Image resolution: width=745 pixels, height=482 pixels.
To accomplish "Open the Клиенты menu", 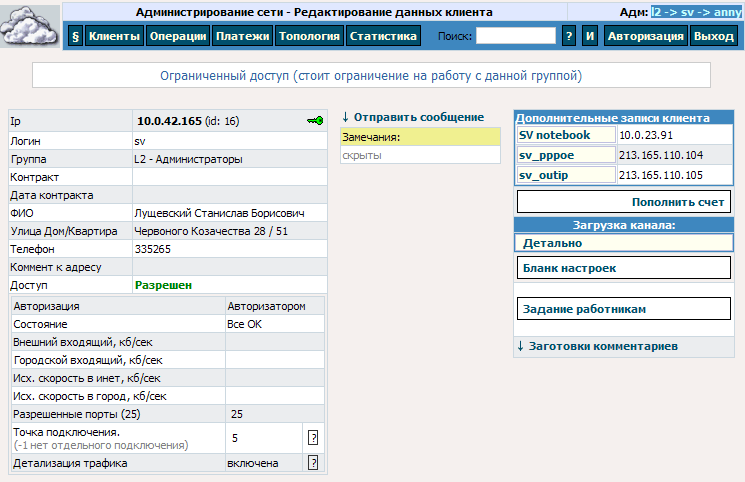I will pos(114,36).
